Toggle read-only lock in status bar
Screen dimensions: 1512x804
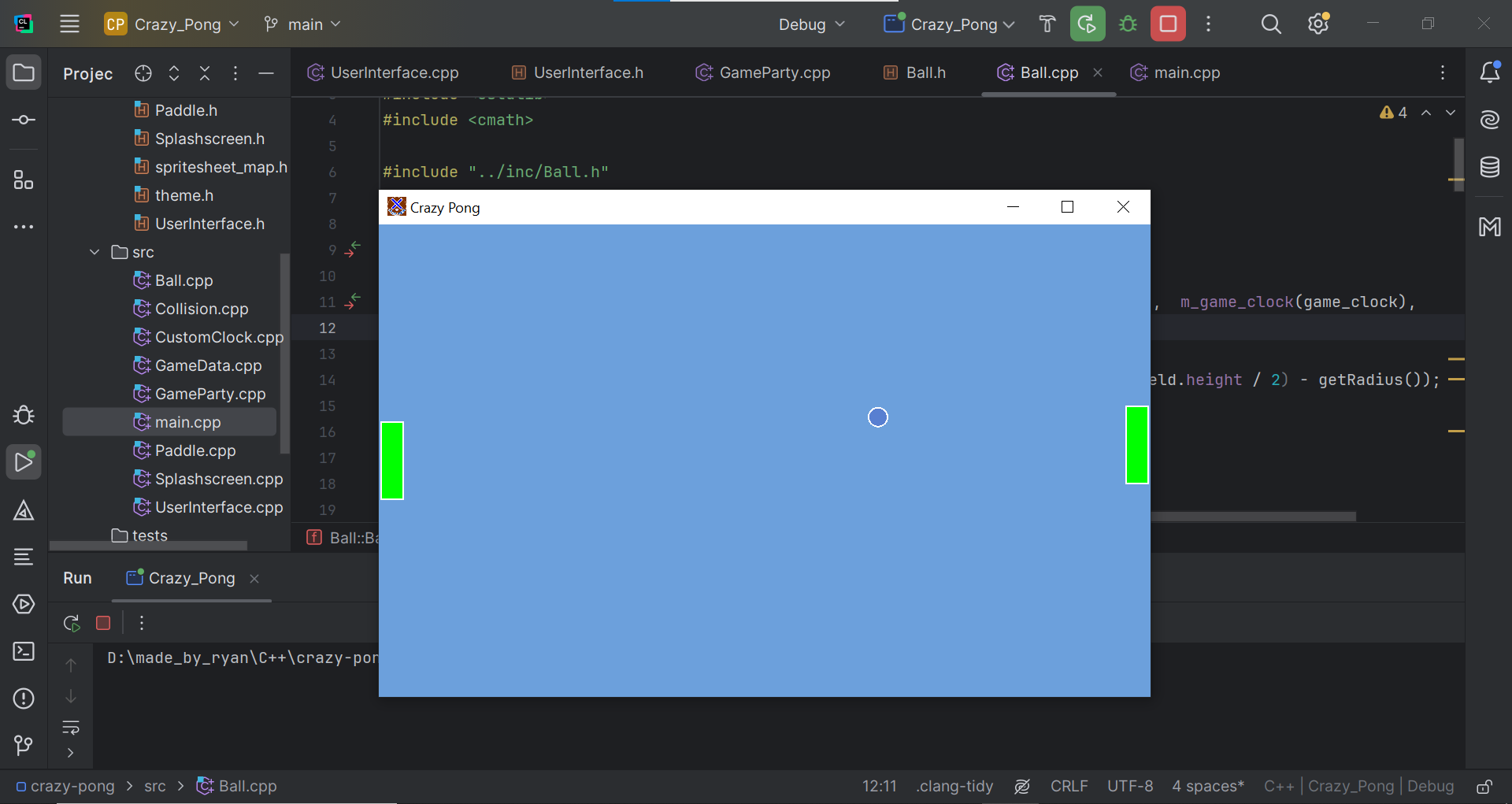(x=1484, y=787)
